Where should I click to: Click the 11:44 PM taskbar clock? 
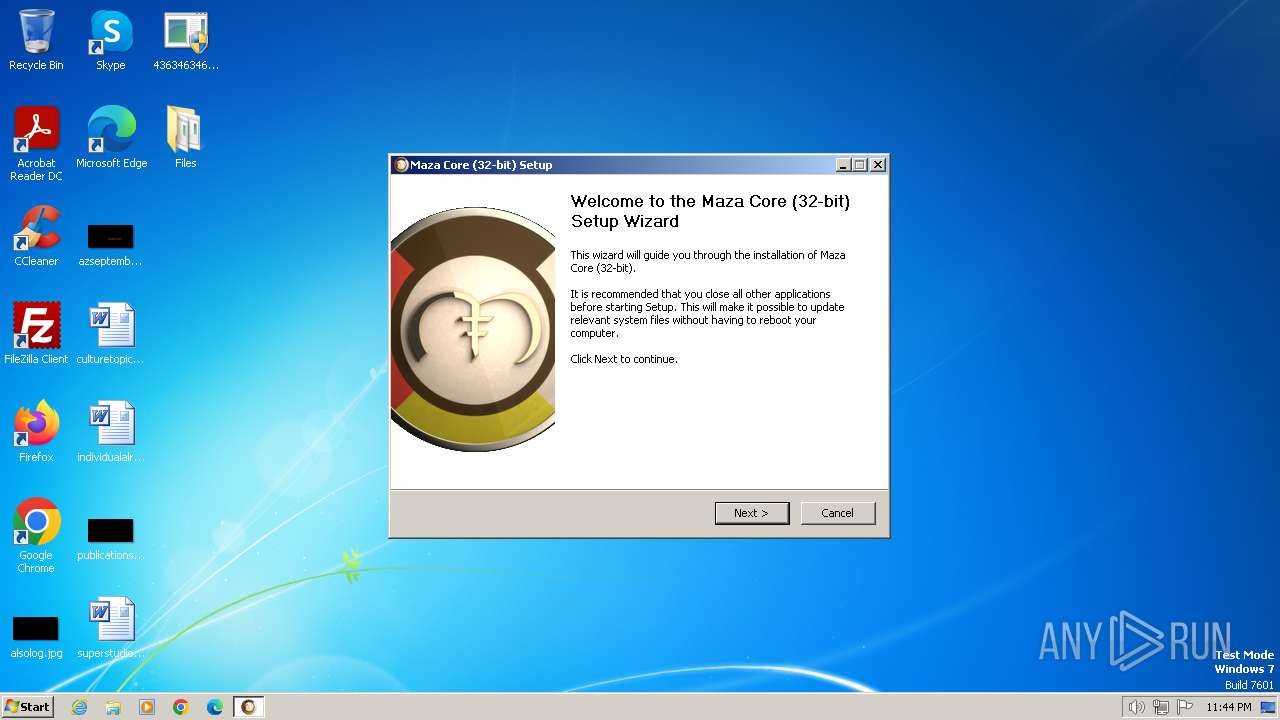pyautogui.click(x=1229, y=707)
